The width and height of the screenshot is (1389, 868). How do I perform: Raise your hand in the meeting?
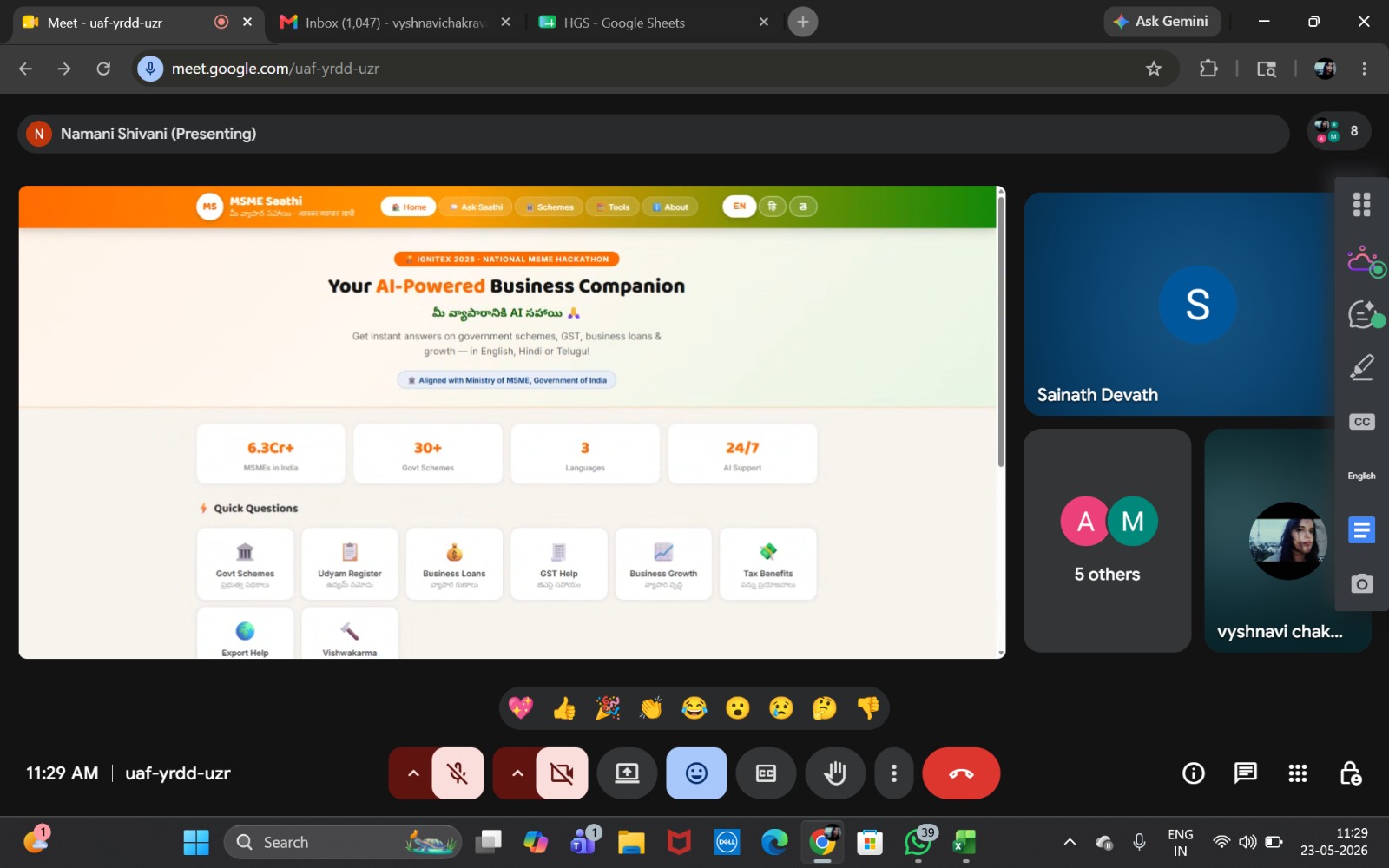835,773
